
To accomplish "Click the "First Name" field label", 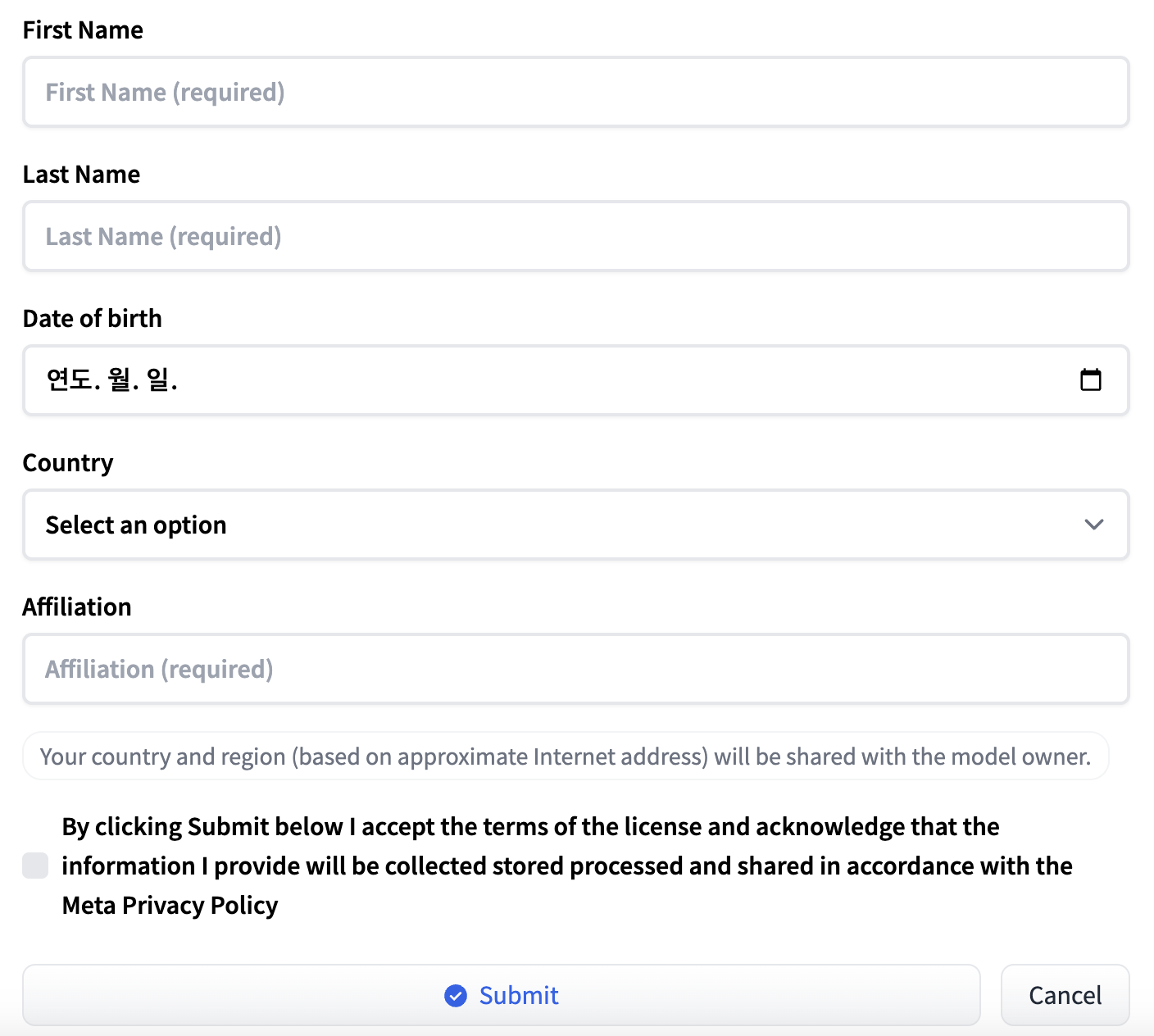I will [x=83, y=30].
